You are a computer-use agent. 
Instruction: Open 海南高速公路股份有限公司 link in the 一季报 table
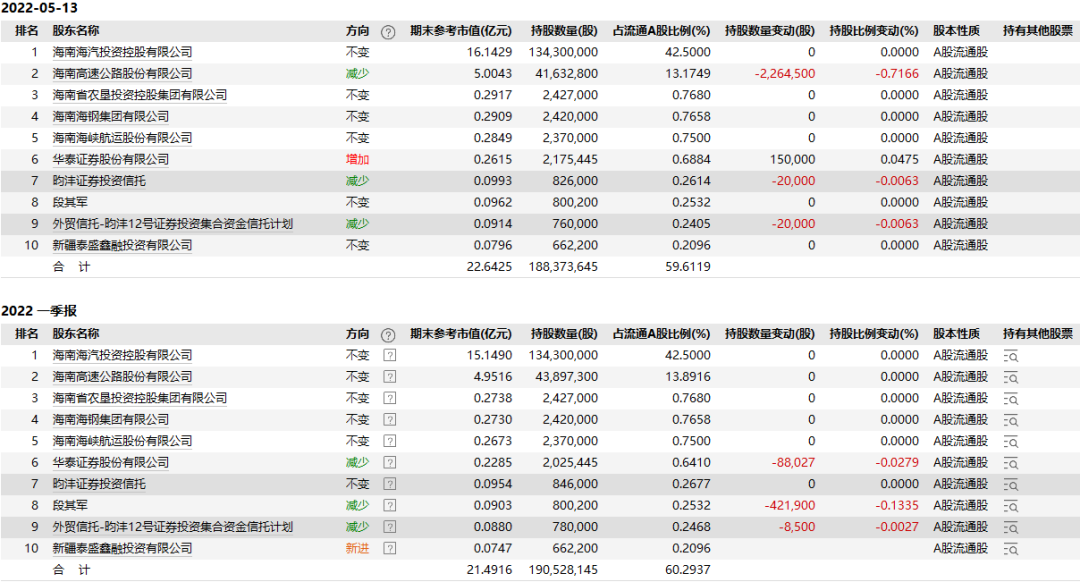point(123,377)
